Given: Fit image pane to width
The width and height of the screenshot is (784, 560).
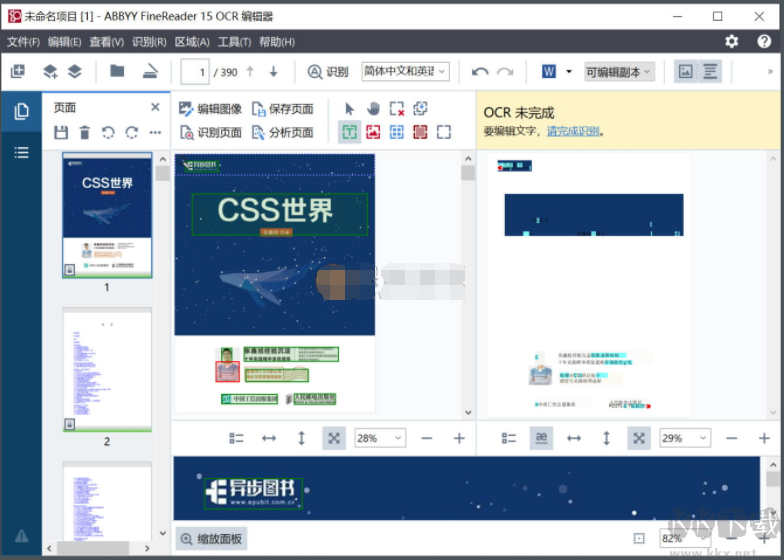Looking at the screenshot, I should point(269,438).
